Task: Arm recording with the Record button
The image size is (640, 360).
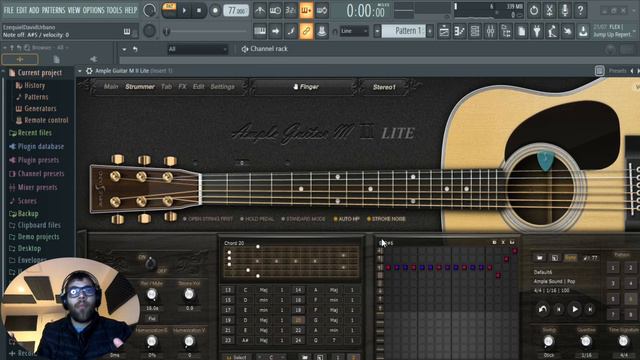Action: [215, 11]
